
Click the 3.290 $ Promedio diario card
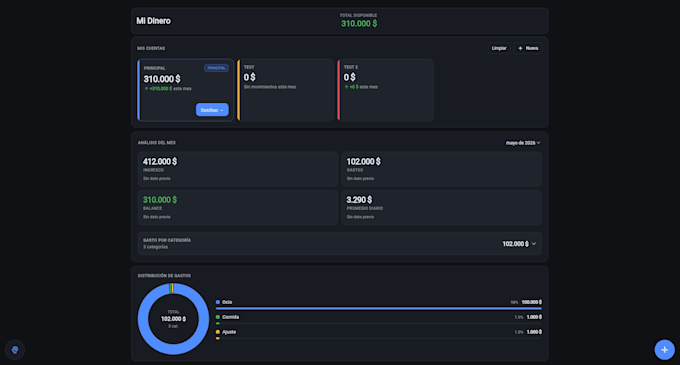[x=441, y=207]
